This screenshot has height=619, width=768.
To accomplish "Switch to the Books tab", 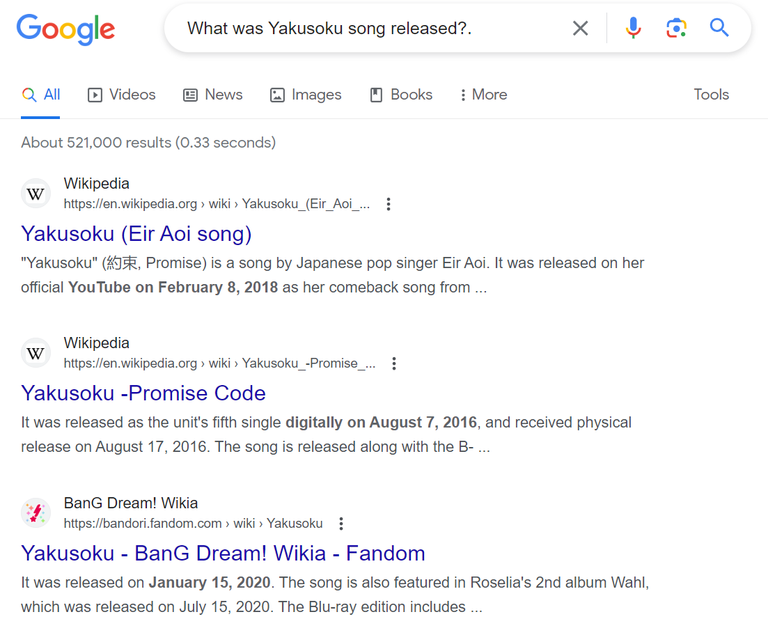I will click(x=401, y=95).
